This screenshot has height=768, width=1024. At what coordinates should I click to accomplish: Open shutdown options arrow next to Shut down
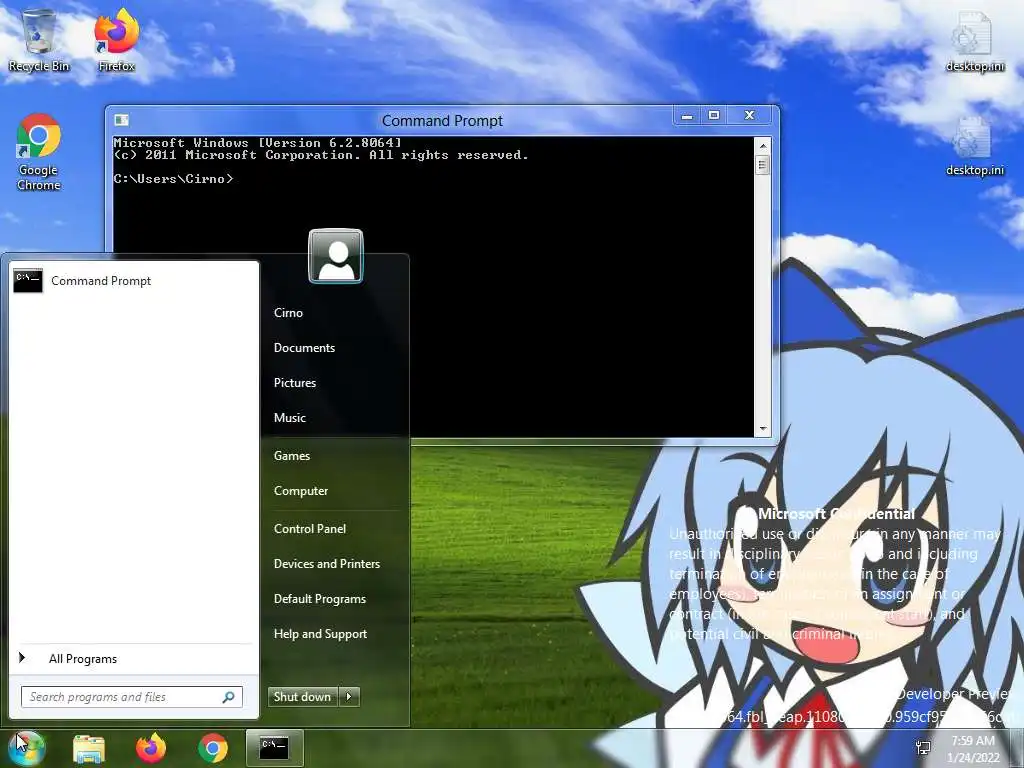349,697
